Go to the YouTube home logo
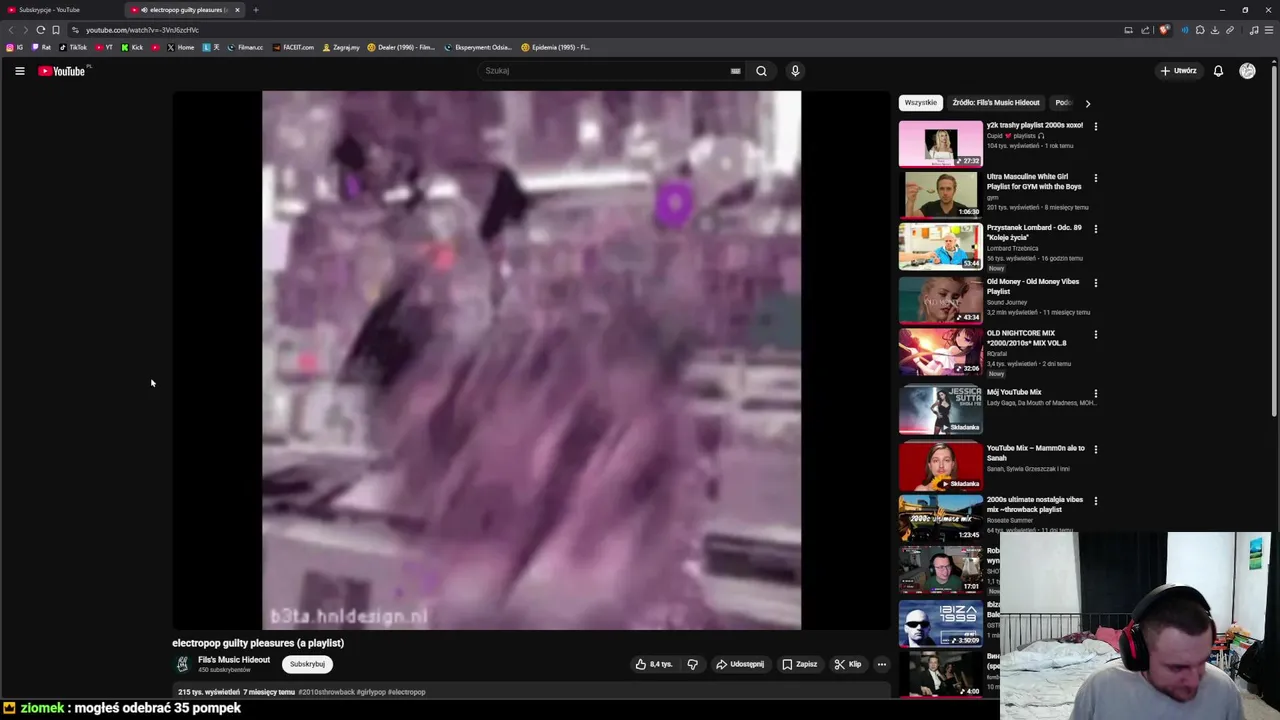The image size is (1280, 720). point(64,71)
